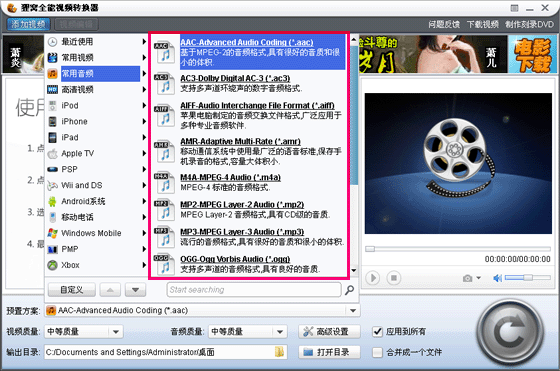Choose MP3-MPEG Layer-3 Audio (*.mp3)

(242, 232)
